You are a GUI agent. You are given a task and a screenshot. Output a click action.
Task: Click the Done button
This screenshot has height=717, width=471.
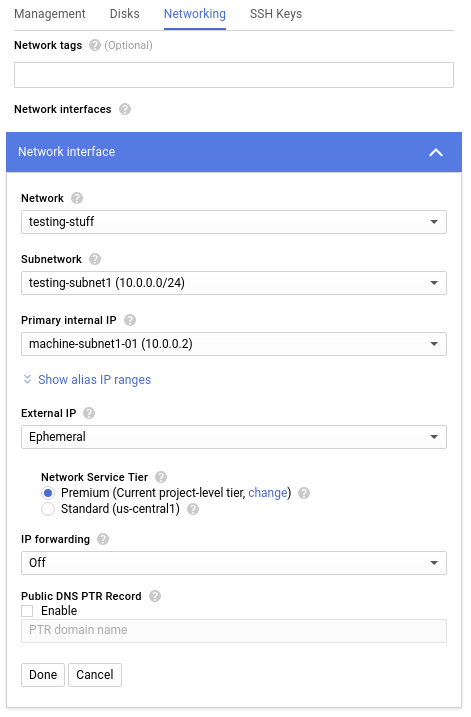[x=43, y=675]
